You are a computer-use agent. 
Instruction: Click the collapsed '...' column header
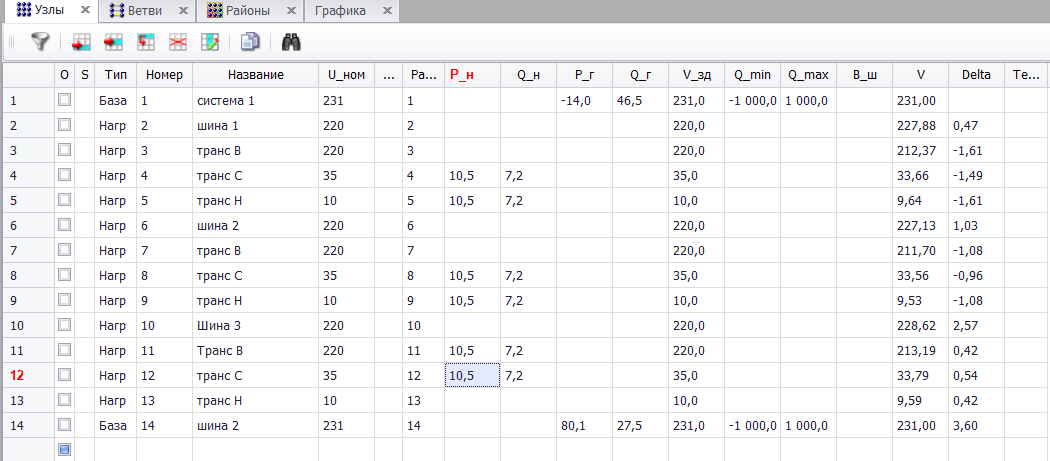click(x=389, y=75)
